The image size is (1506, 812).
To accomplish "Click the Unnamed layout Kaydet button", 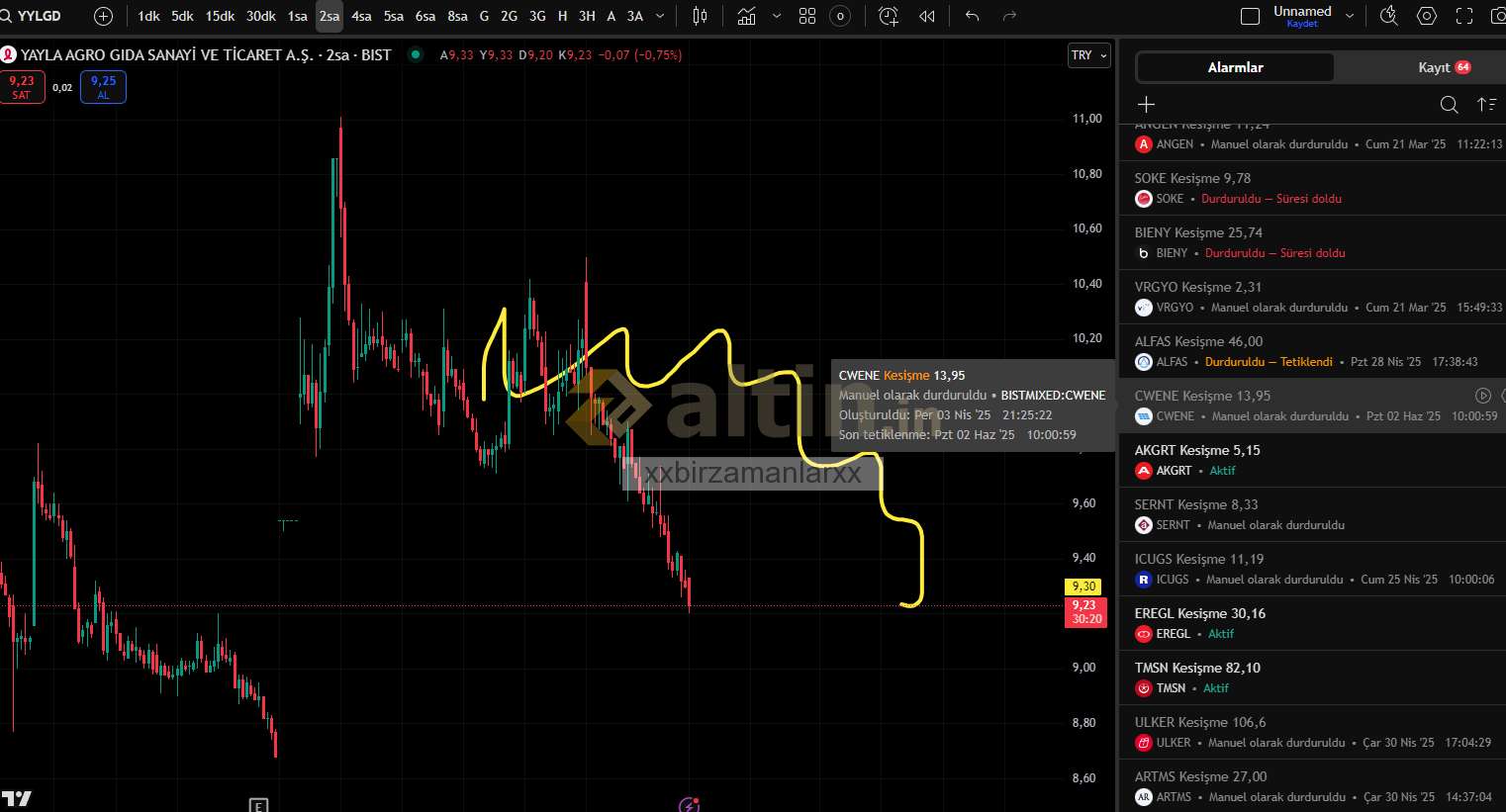I will click(1302, 16).
